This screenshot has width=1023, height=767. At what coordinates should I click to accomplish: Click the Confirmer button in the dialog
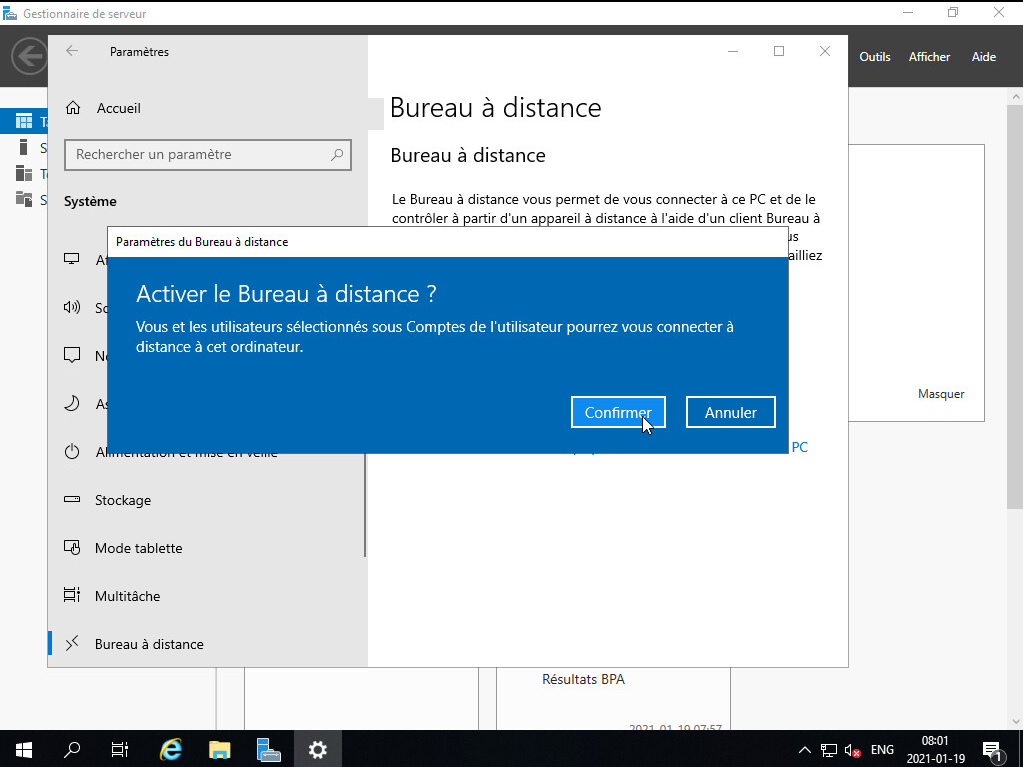click(617, 412)
